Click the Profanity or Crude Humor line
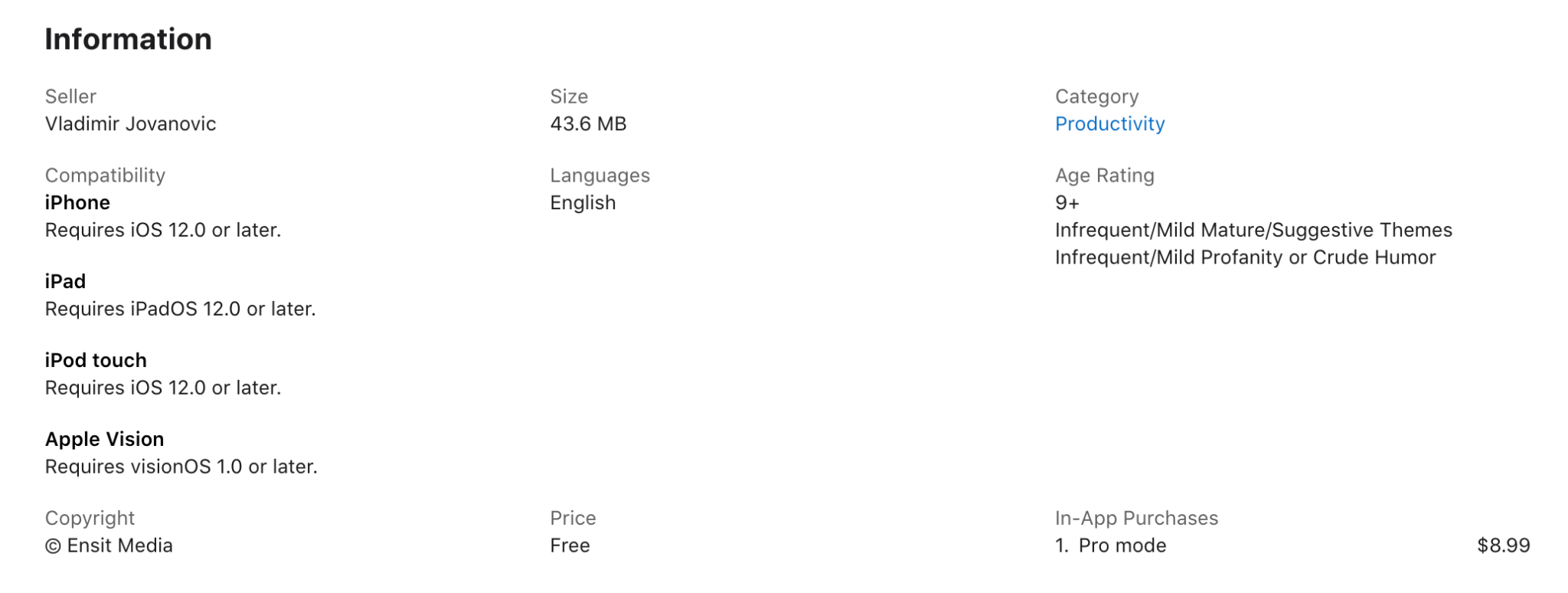 click(x=1245, y=257)
